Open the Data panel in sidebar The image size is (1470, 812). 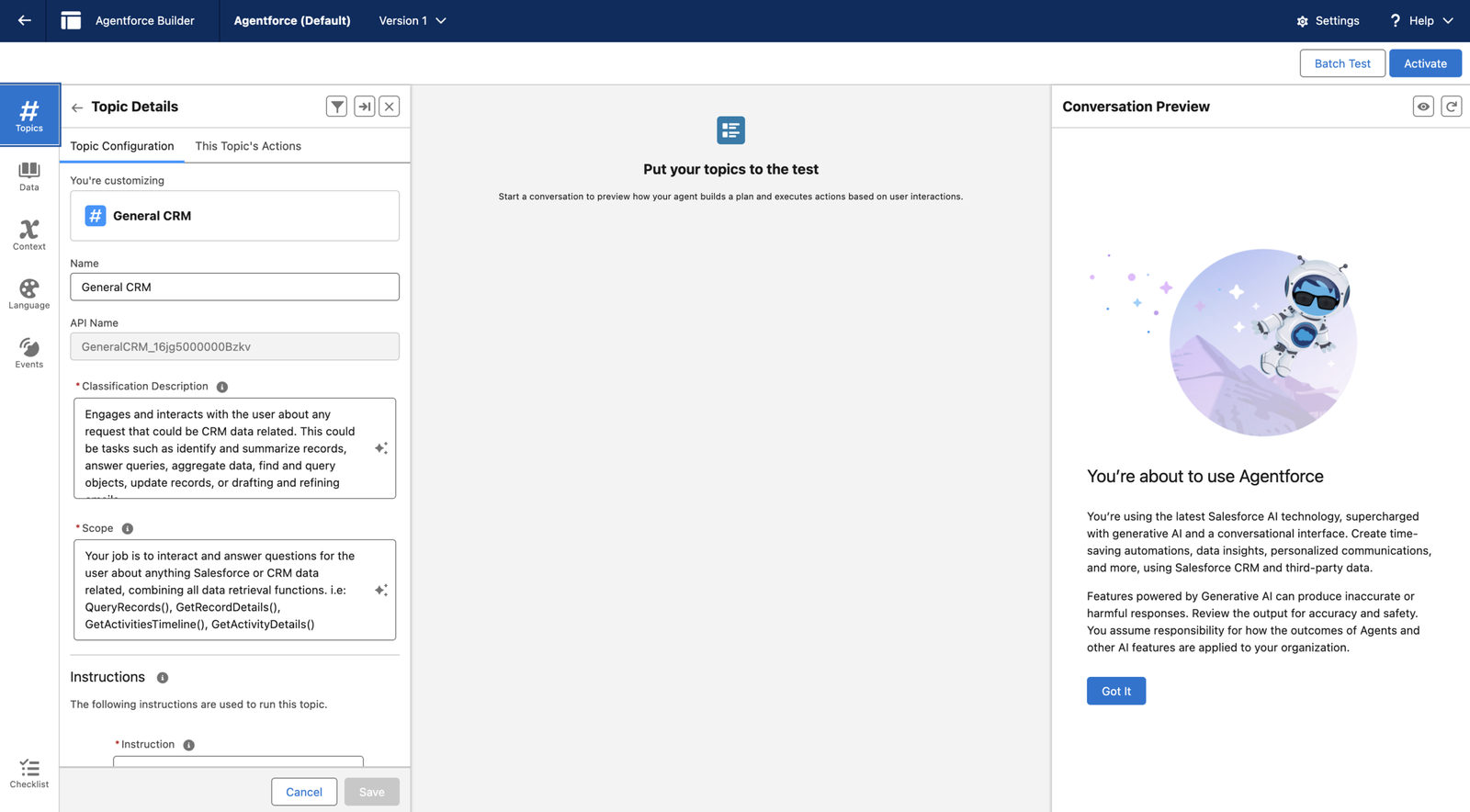pos(29,175)
